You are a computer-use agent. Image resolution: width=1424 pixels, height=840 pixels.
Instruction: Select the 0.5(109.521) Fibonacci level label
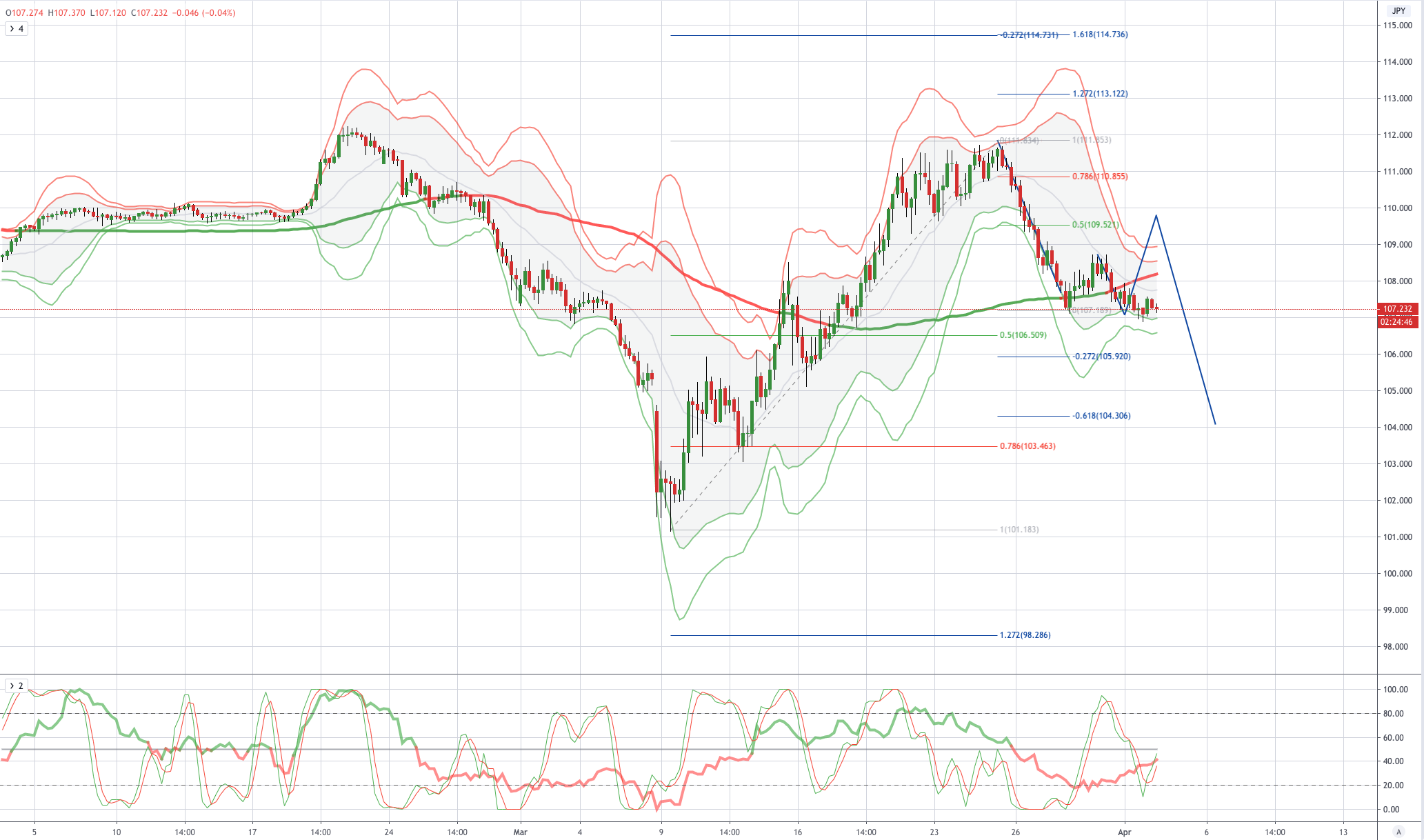point(1095,225)
